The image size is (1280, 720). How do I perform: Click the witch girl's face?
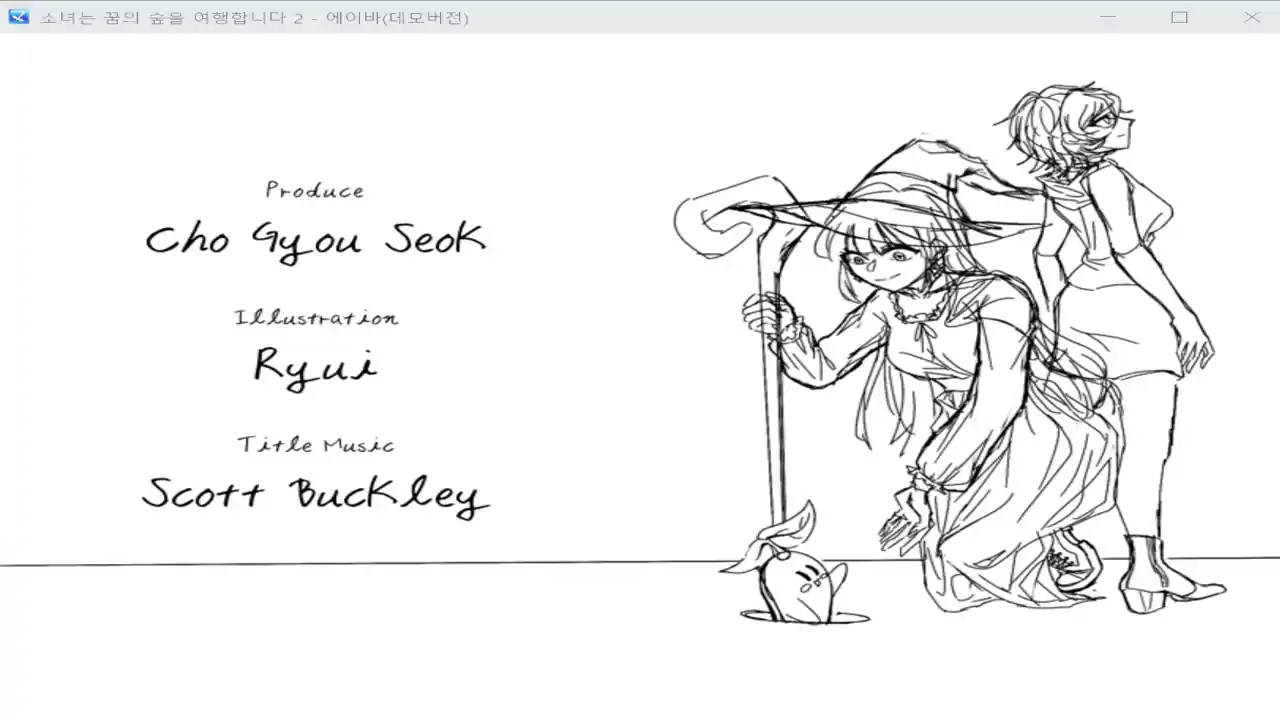point(885,263)
